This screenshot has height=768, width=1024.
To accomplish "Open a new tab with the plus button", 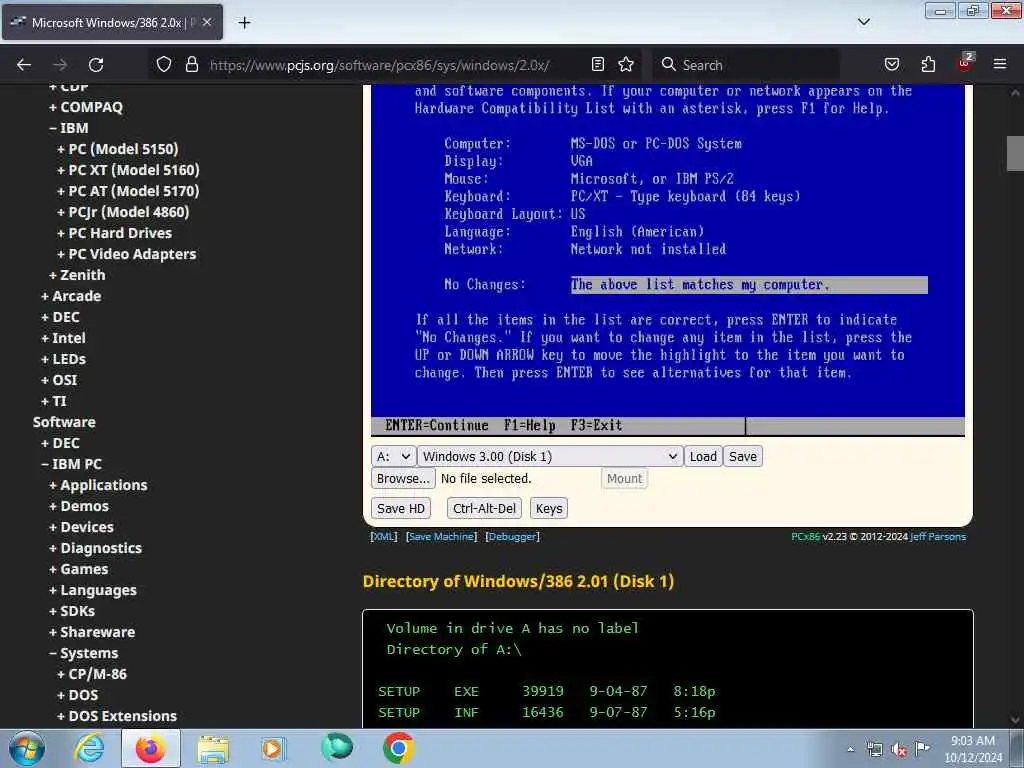I will (x=244, y=23).
